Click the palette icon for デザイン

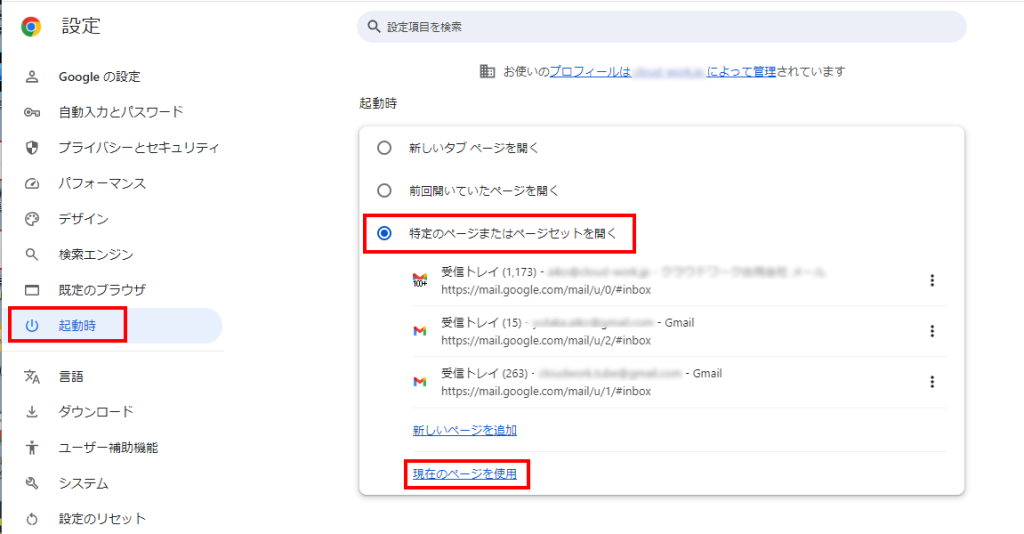(32, 219)
